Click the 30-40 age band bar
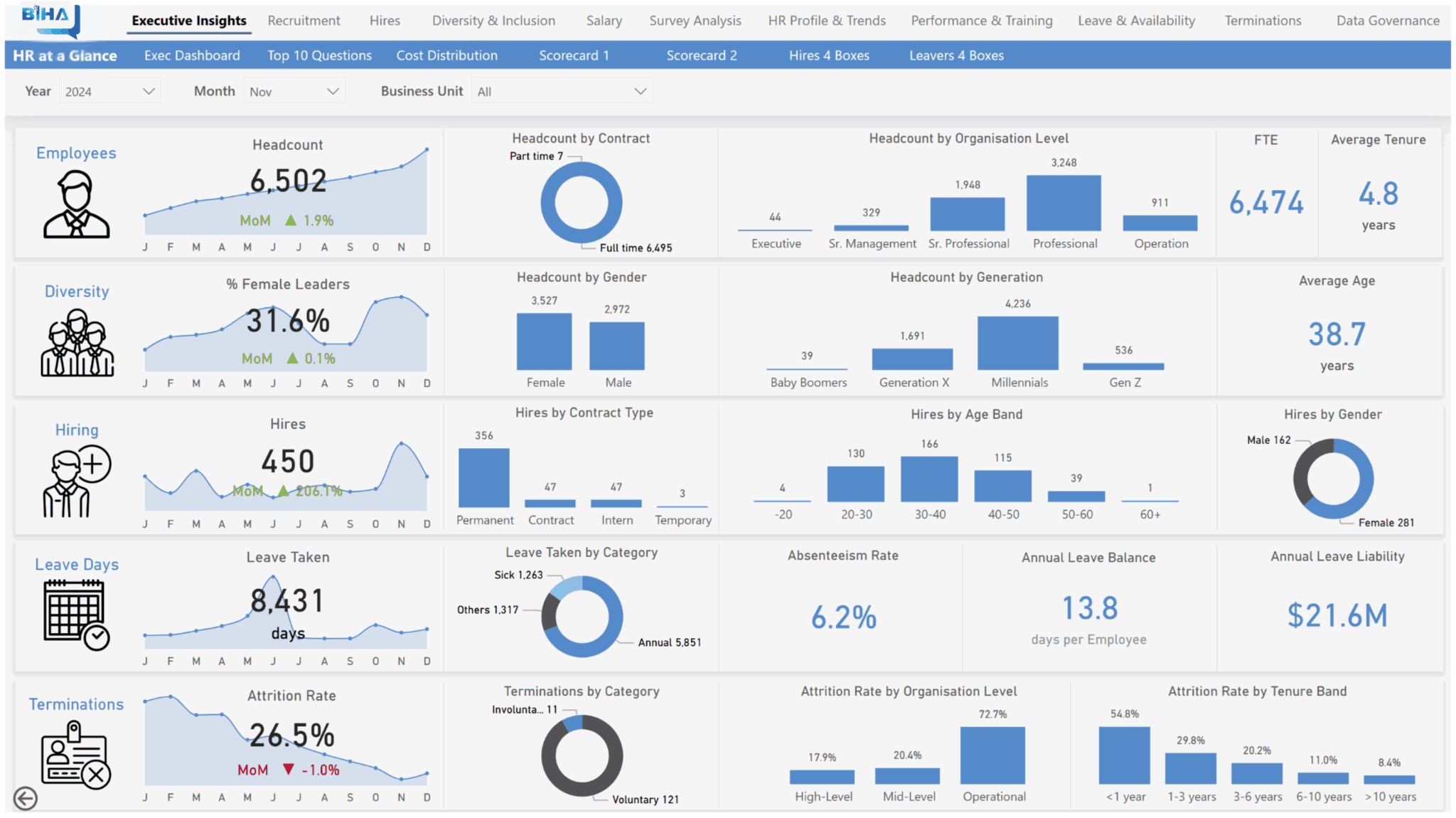The image size is (1456, 818). [929, 479]
